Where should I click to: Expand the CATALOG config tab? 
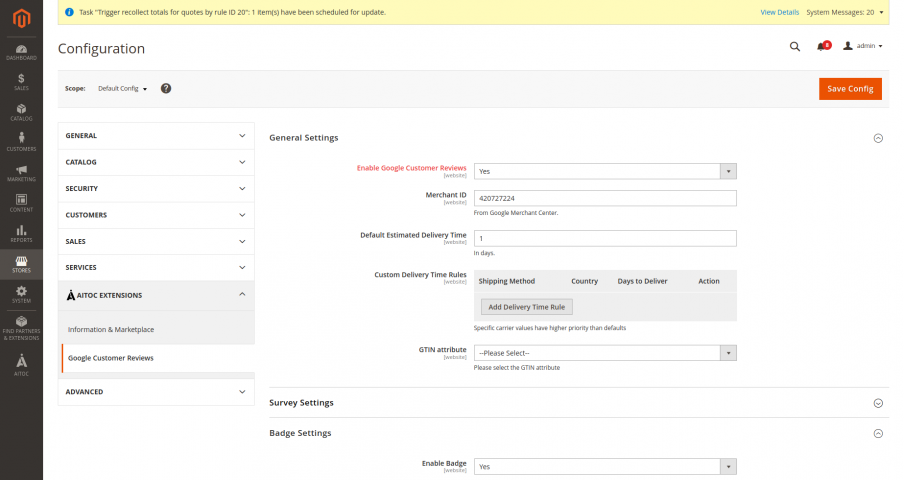[156, 162]
